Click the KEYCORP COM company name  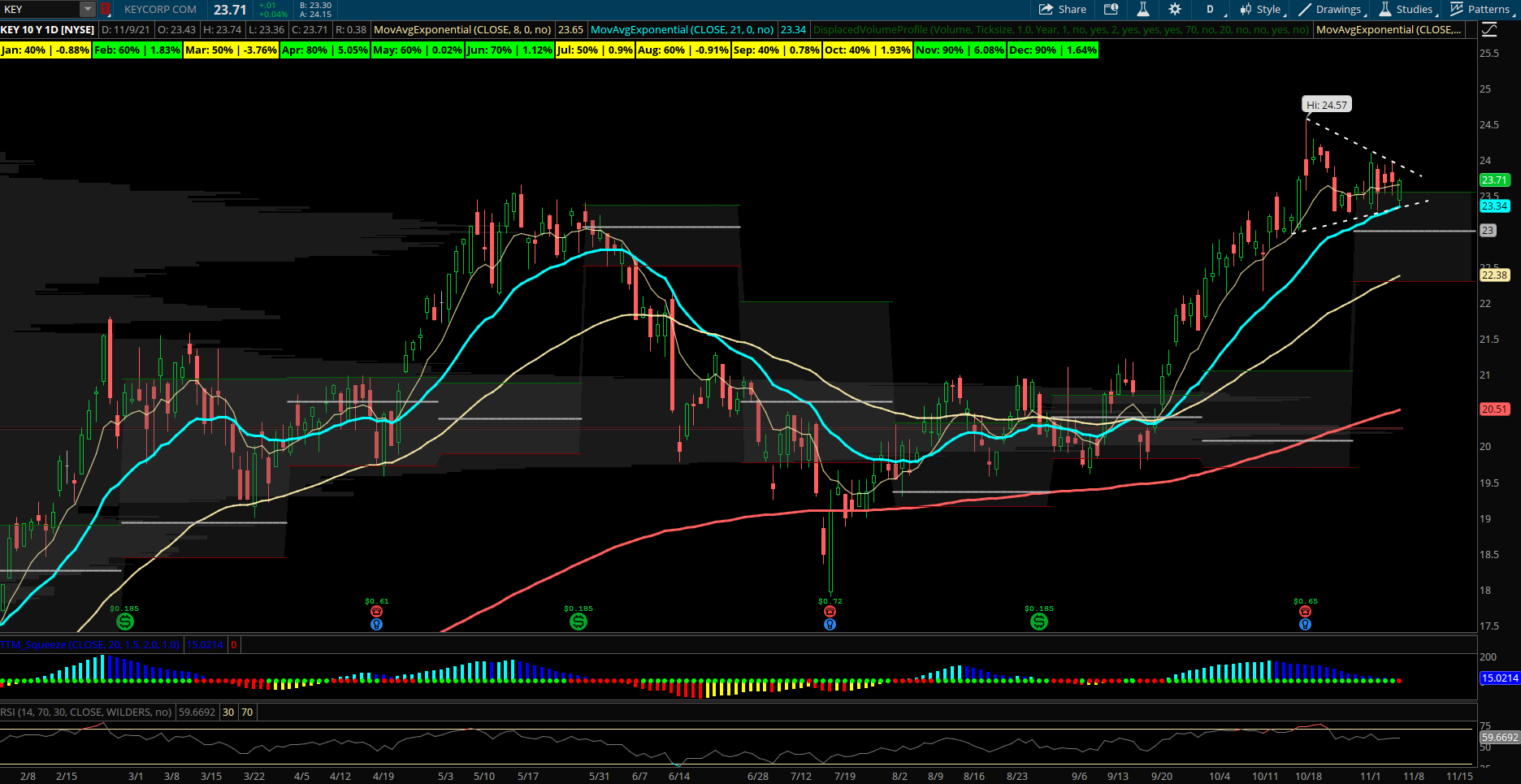click(x=160, y=10)
